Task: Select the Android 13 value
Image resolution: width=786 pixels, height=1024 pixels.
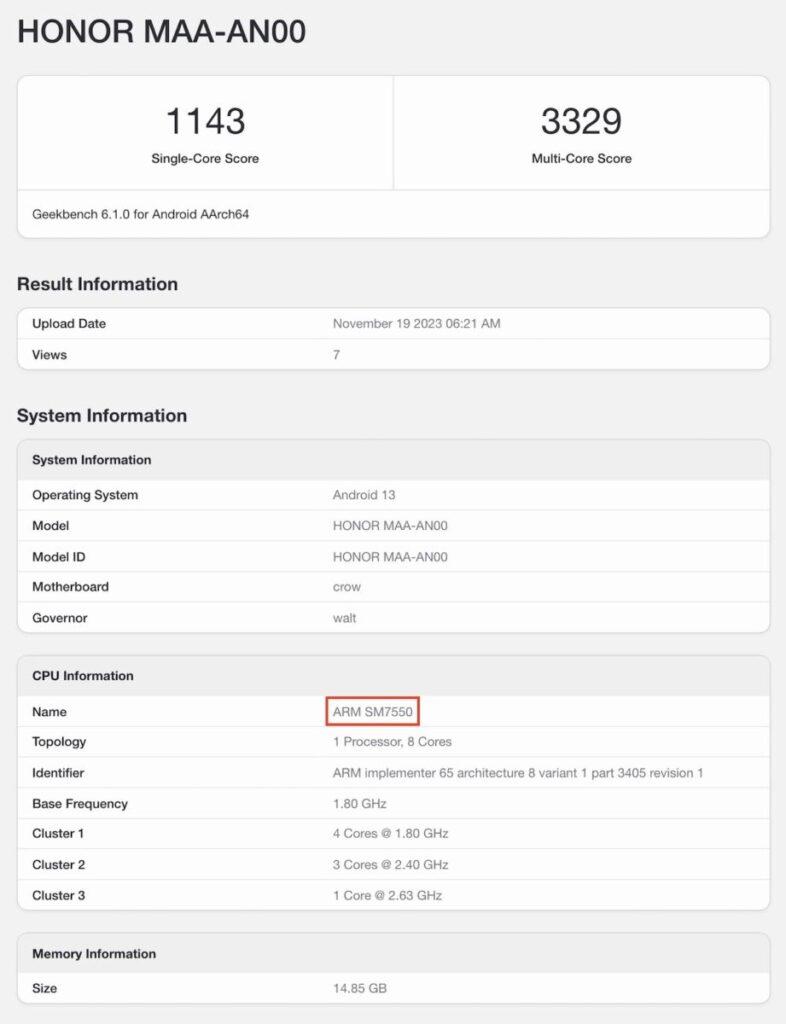Action: 364,495
